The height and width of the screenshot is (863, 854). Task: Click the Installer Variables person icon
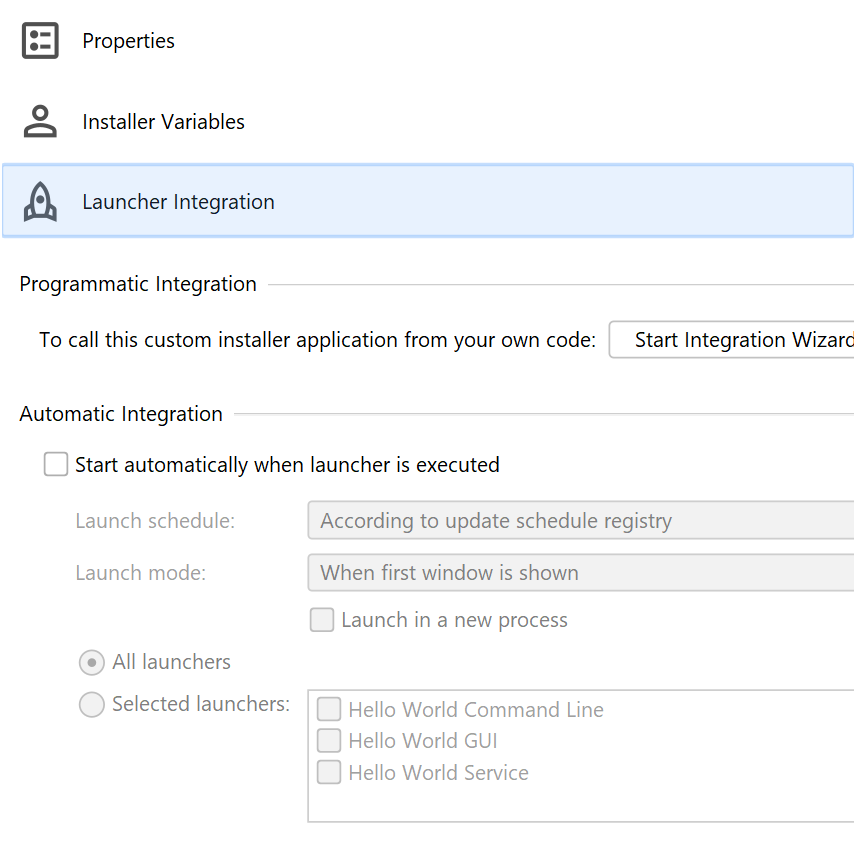click(x=40, y=122)
